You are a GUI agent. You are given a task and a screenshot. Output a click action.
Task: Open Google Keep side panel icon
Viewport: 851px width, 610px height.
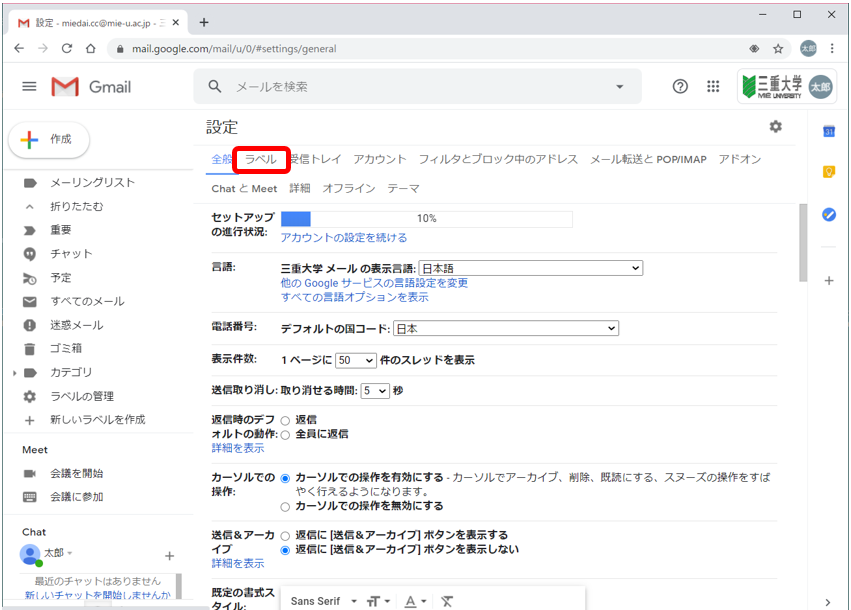click(x=829, y=172)
